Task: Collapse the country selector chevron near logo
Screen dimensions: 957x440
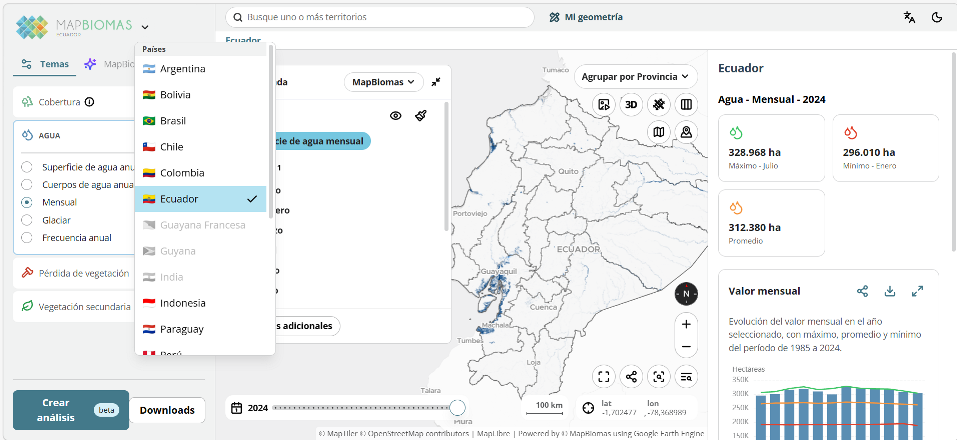Action: click(146, 27)
